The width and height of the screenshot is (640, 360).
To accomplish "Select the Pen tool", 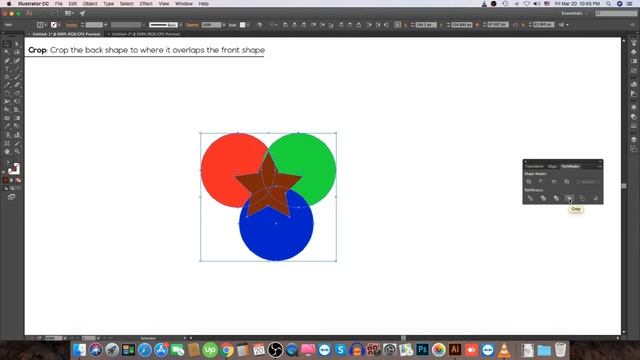I will coord(7,60).
